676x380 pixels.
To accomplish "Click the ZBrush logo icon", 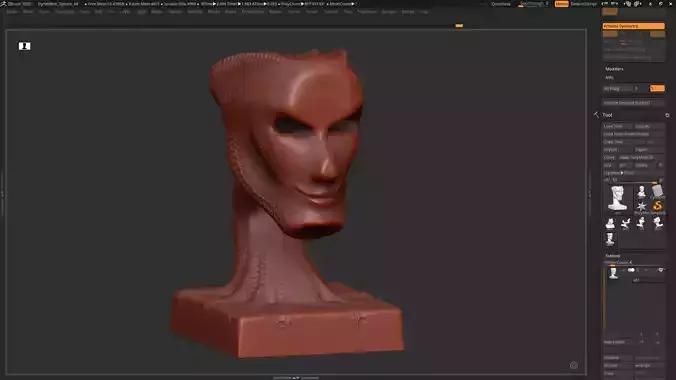I will point(3,3).
